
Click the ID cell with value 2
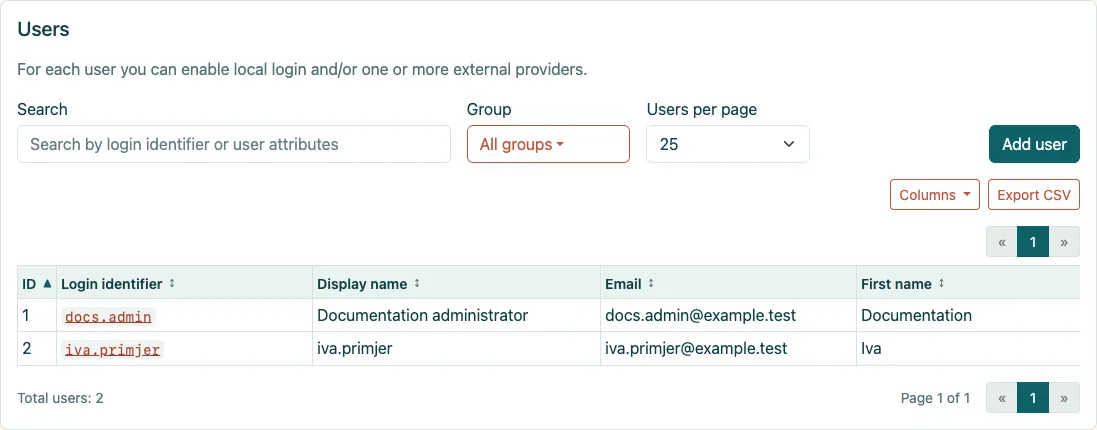pyautogui.click(x=37, y=348)
